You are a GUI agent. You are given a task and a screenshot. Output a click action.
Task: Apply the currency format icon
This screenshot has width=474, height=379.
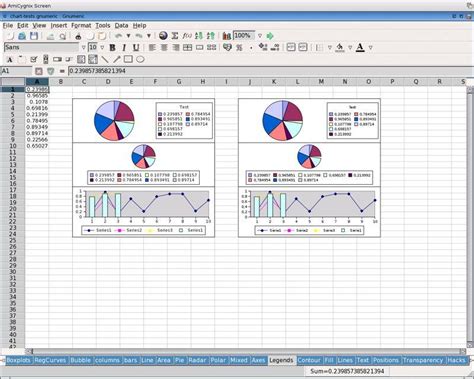(227, 48)
